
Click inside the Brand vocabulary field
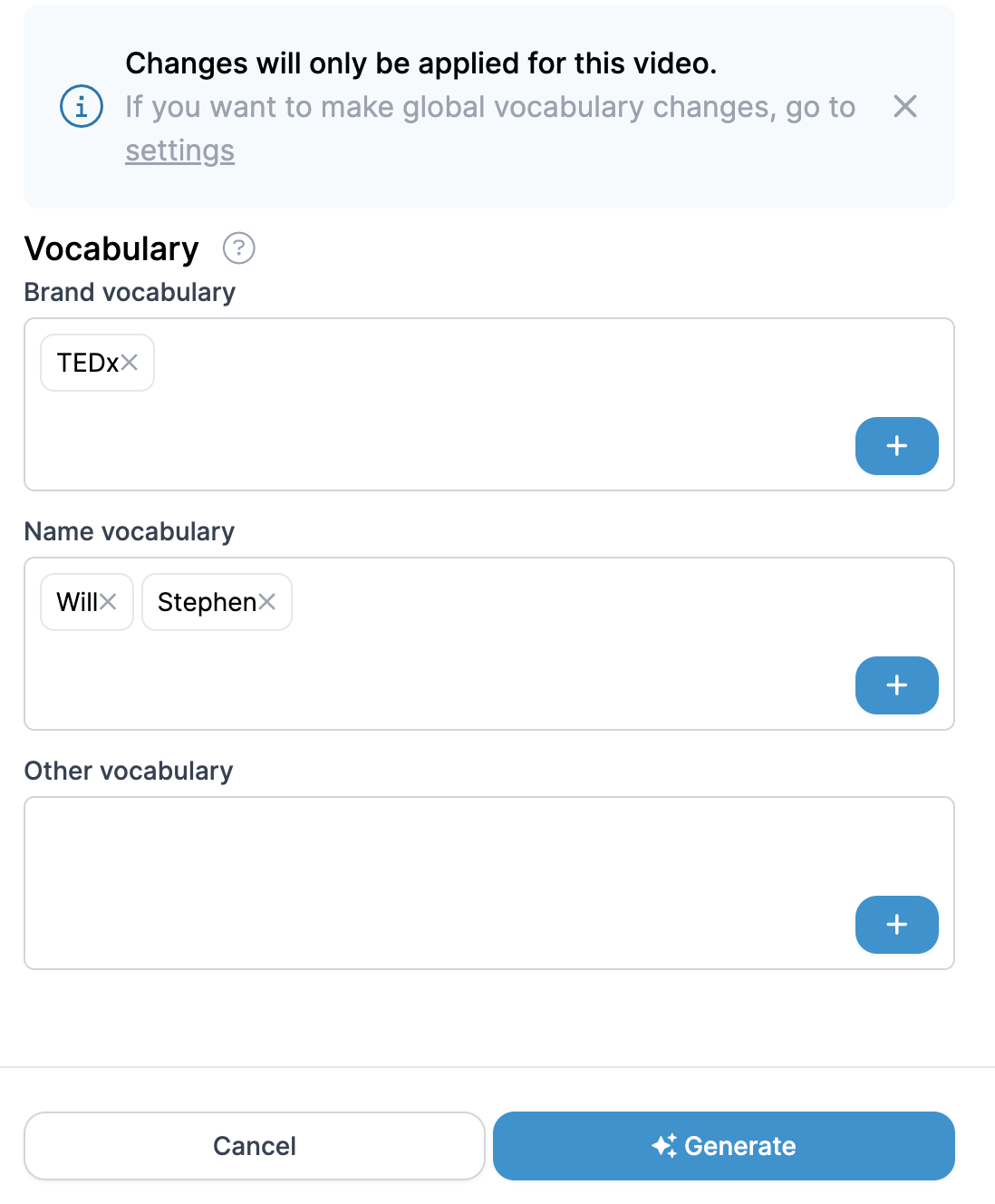488,404
